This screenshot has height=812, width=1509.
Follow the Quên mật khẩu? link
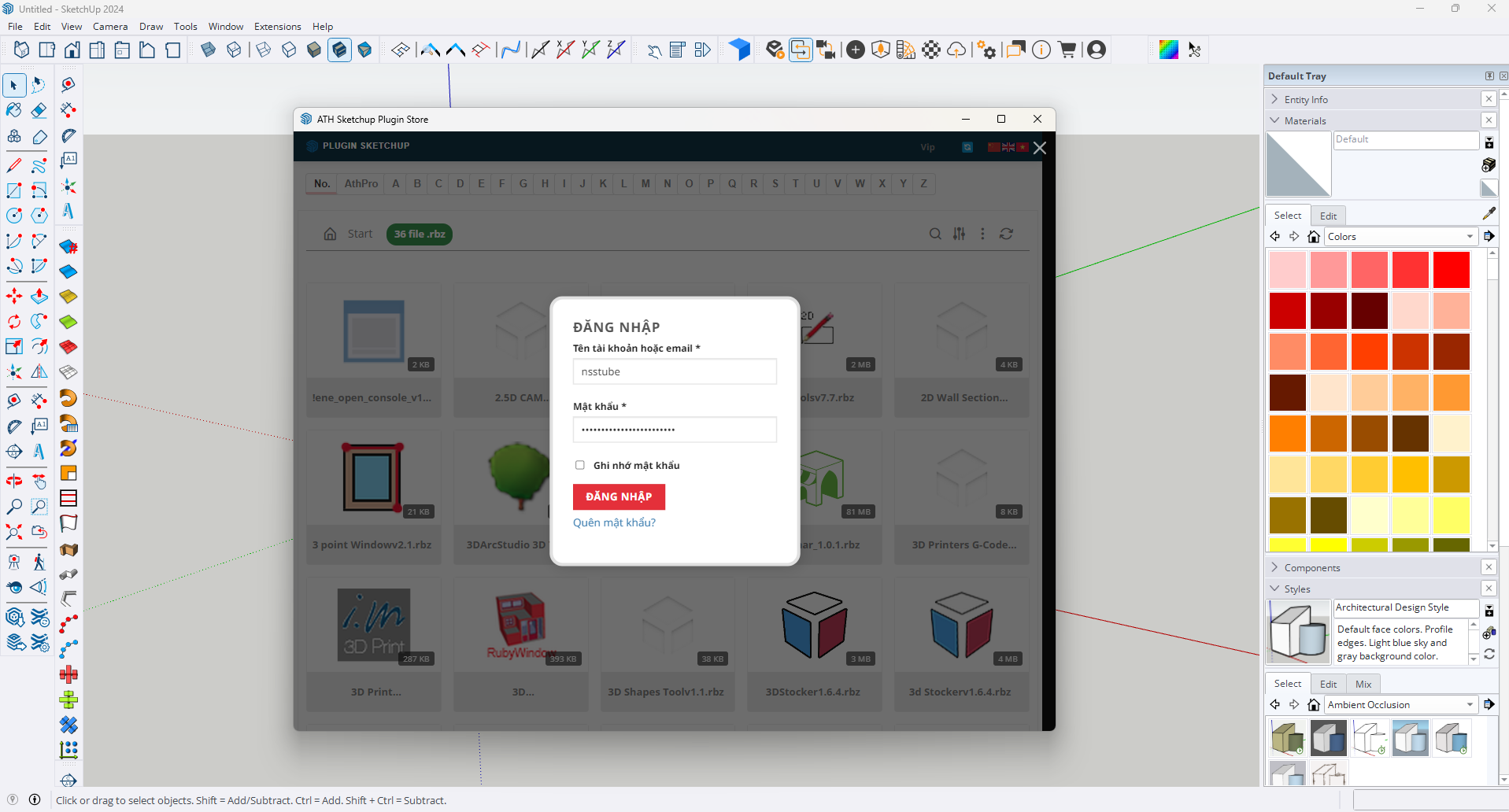614,522
